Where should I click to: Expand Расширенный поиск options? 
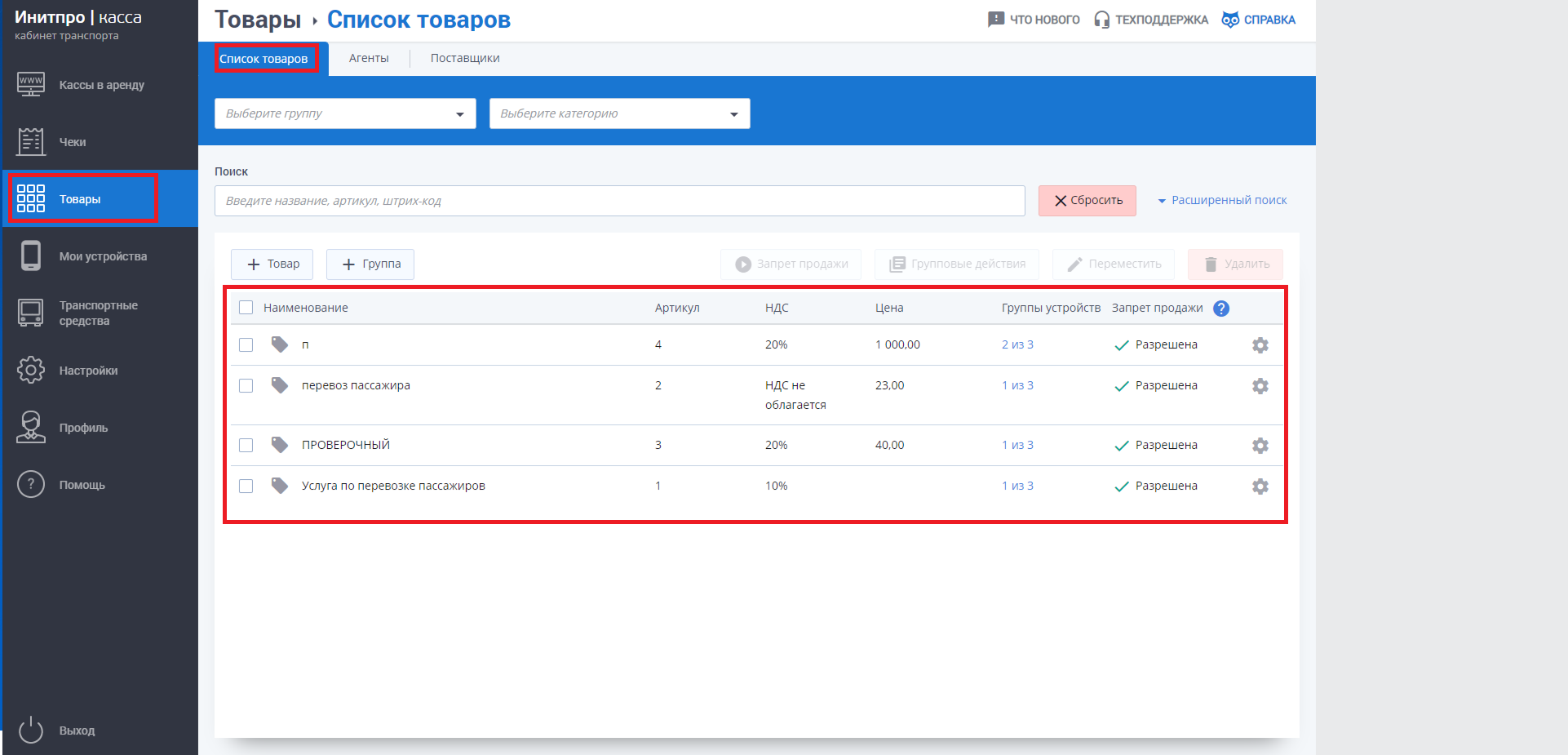[x=1222, y=200]
